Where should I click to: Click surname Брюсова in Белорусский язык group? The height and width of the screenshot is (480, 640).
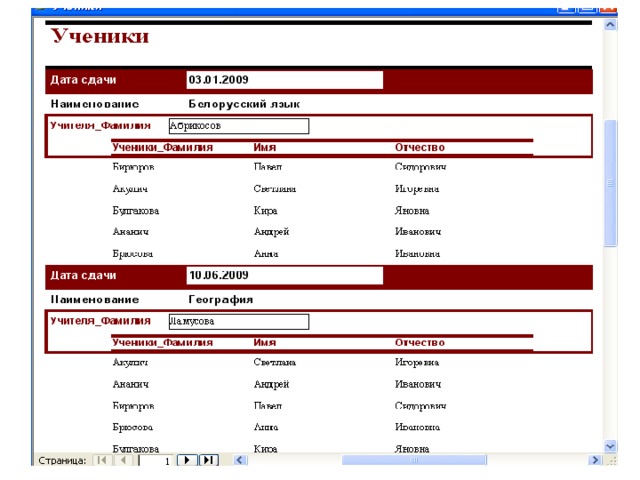click(x=133, y=253)
